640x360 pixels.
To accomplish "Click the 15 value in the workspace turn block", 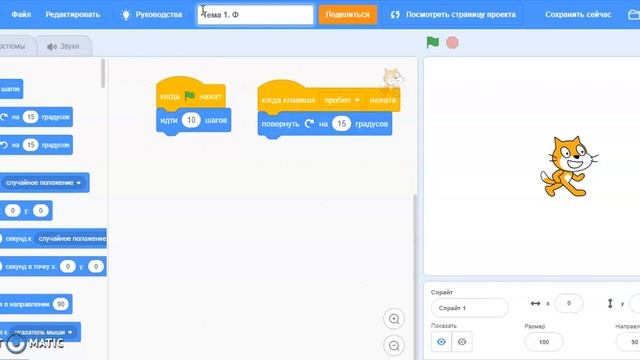I will 342,124.
